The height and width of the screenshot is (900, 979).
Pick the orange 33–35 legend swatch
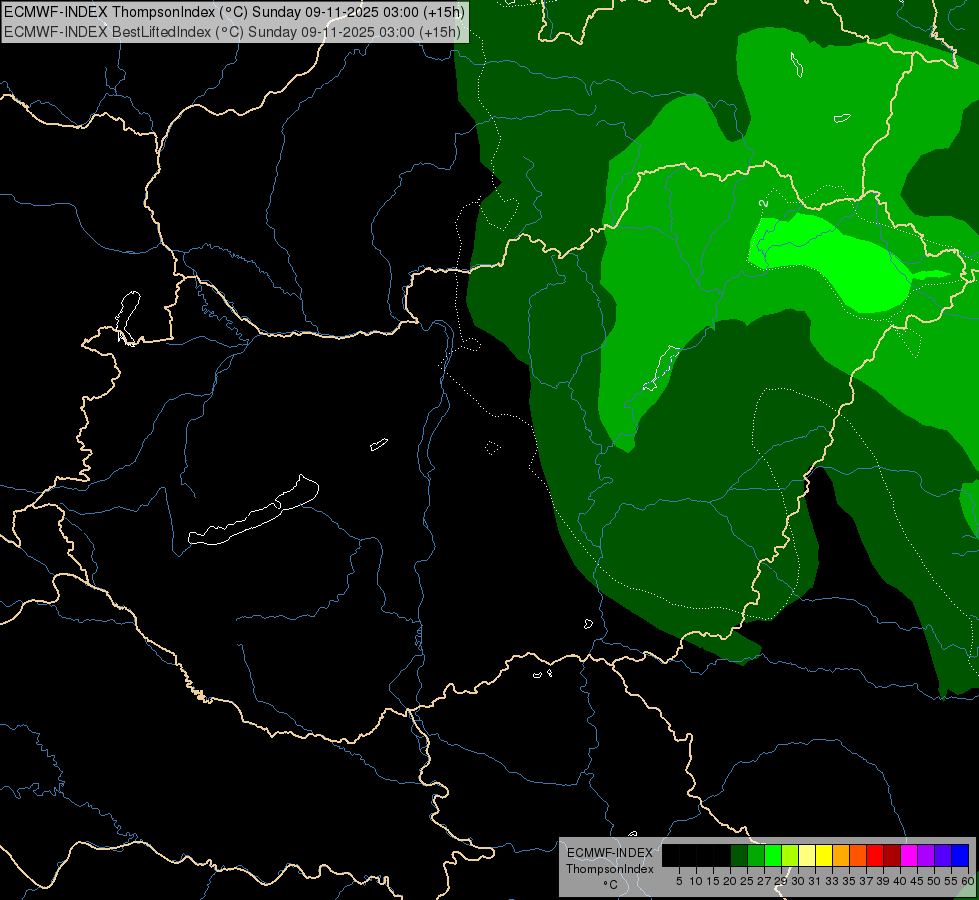841,855
